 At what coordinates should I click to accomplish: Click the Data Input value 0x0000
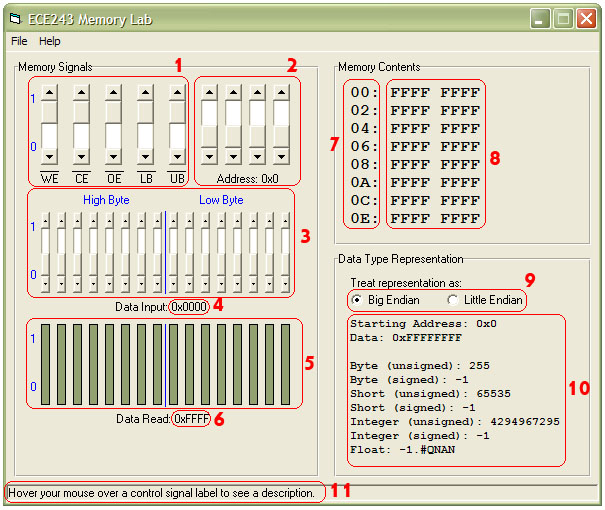[x=189, y=307]
